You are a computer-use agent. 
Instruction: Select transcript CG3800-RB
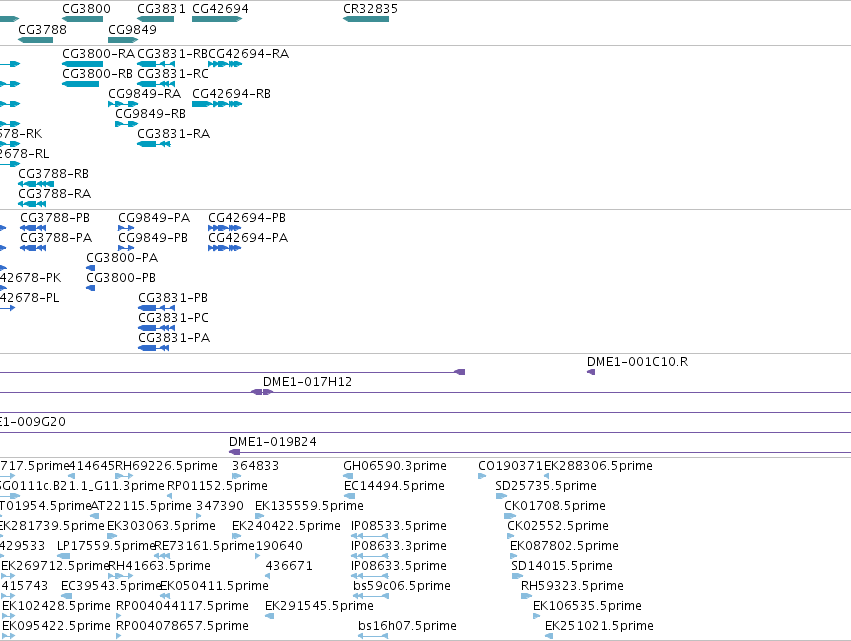[80, 84]
